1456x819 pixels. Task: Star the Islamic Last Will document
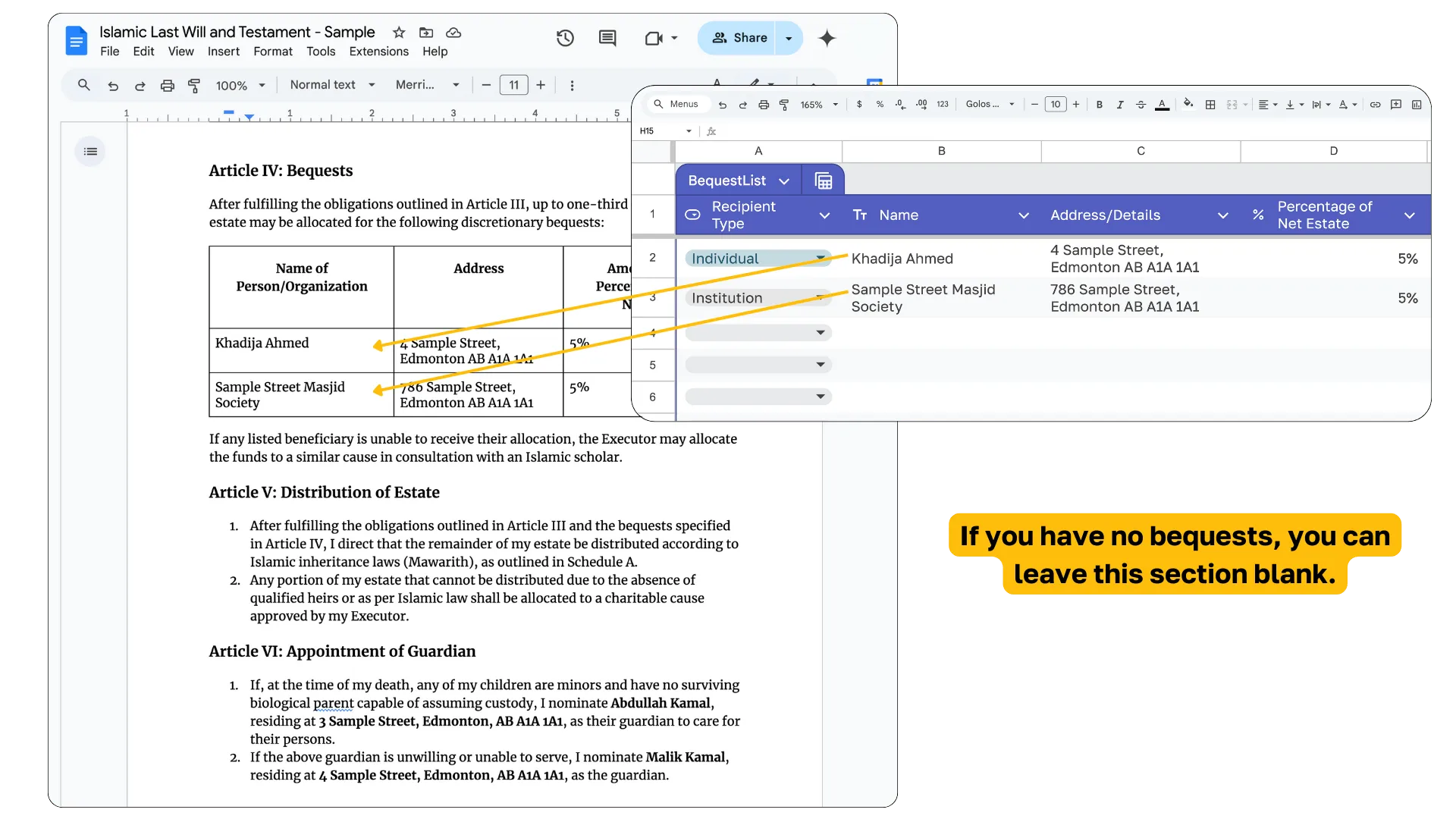(399, 33)
